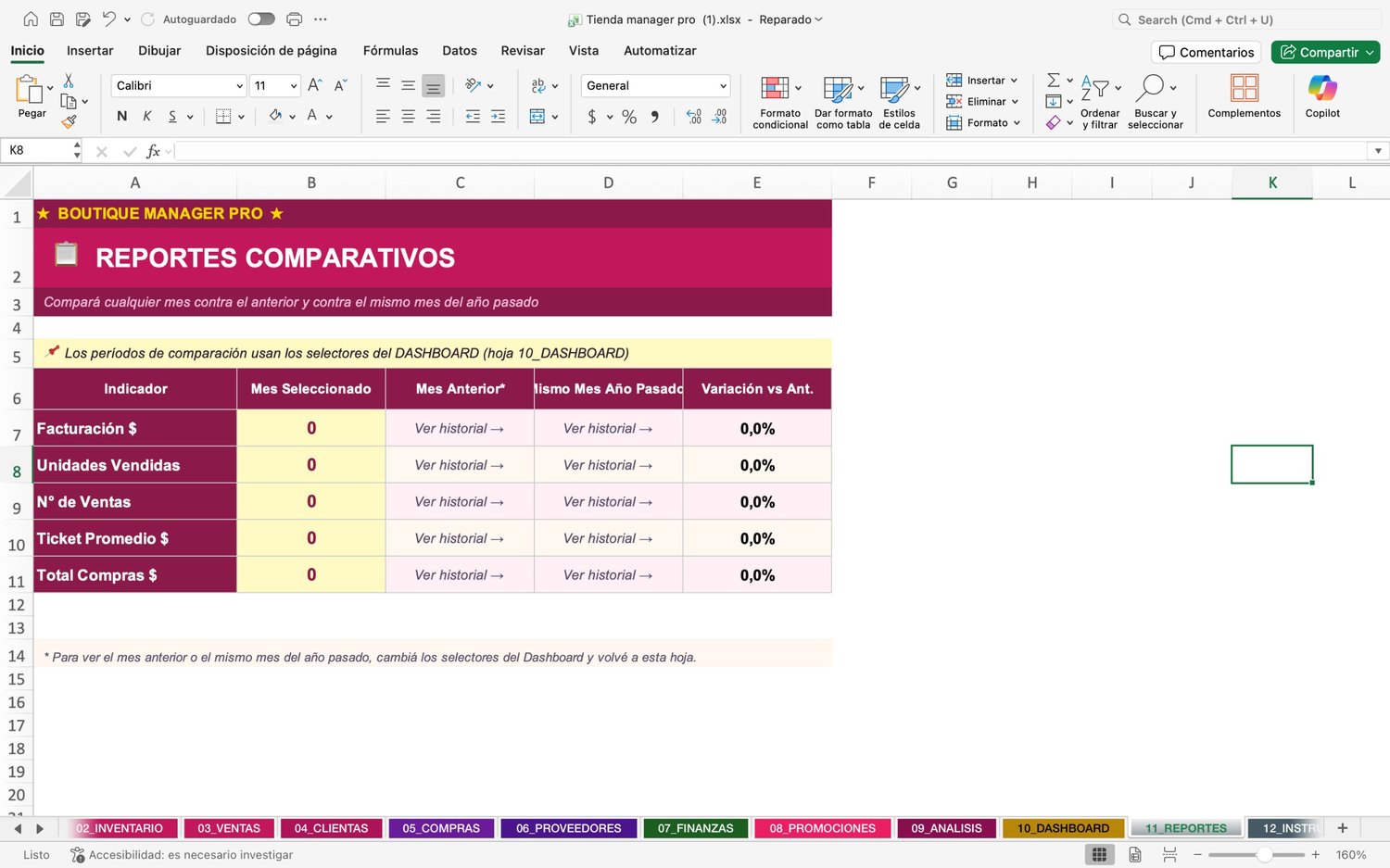Viewport: 1390px width, 868px height.
Task: Click the Pegar paste button
Action: 32,96
